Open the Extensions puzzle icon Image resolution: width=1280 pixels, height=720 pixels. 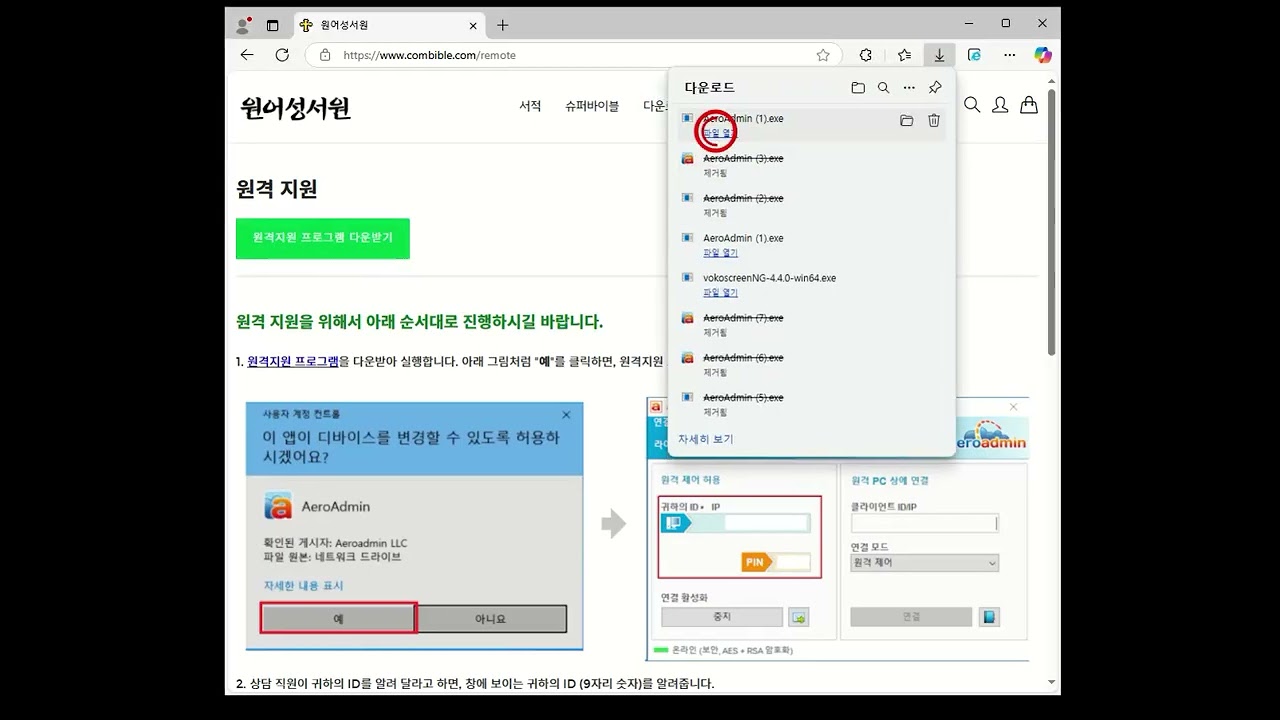[x=866, y=55]
